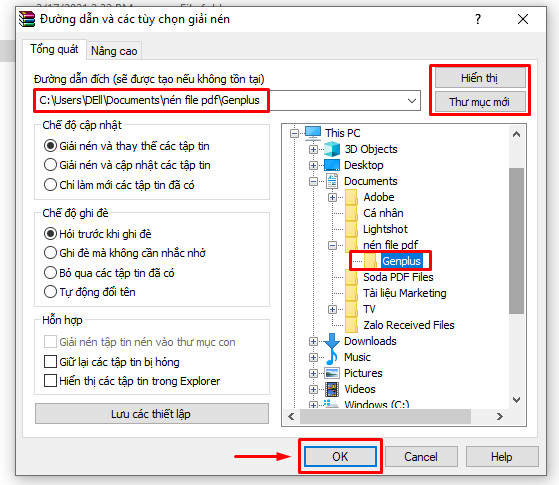
Task: Click the tree scroll left arrow
Action: point(291,416)
